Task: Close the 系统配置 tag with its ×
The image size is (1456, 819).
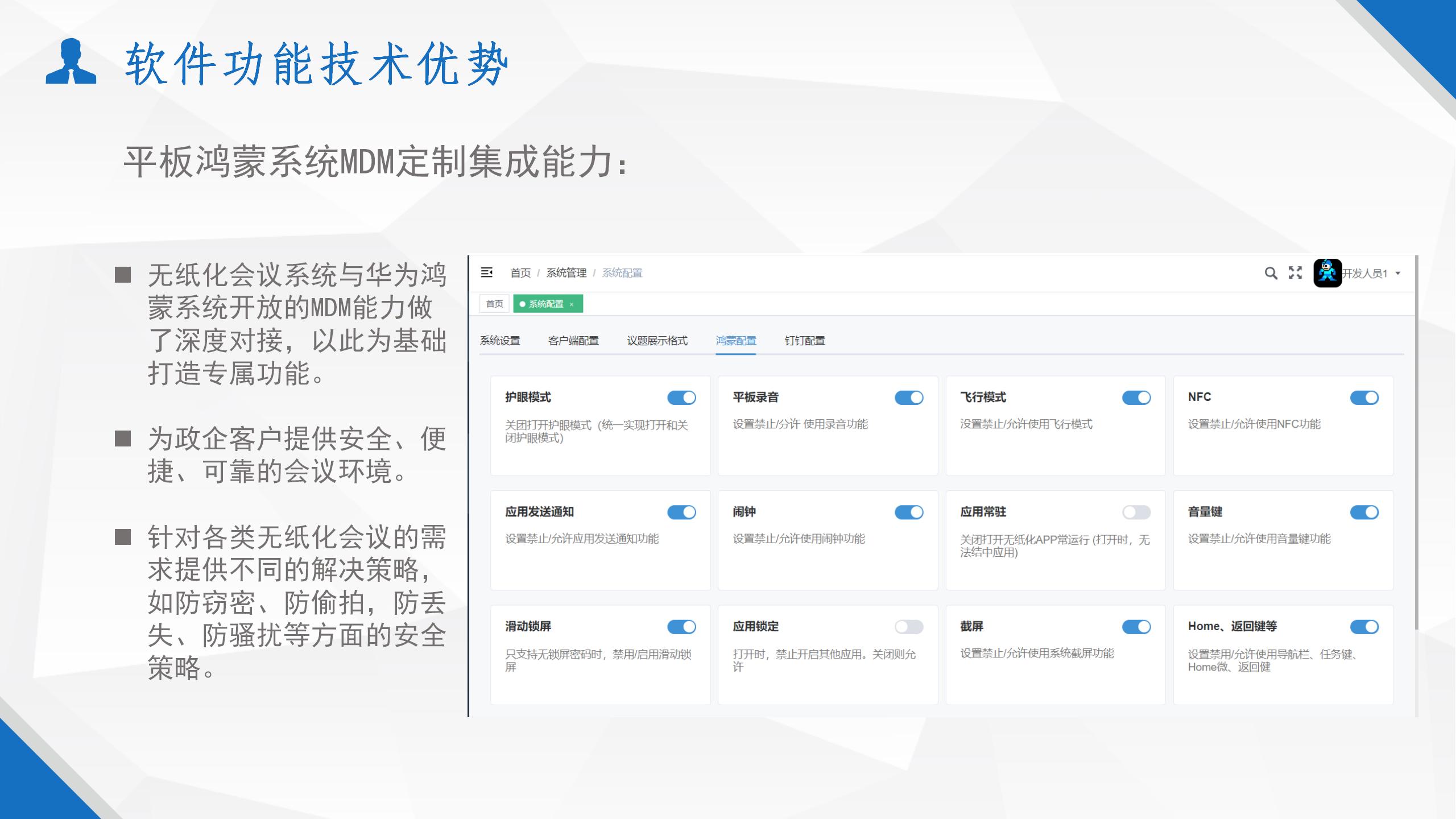Action: tap(572, 304)
